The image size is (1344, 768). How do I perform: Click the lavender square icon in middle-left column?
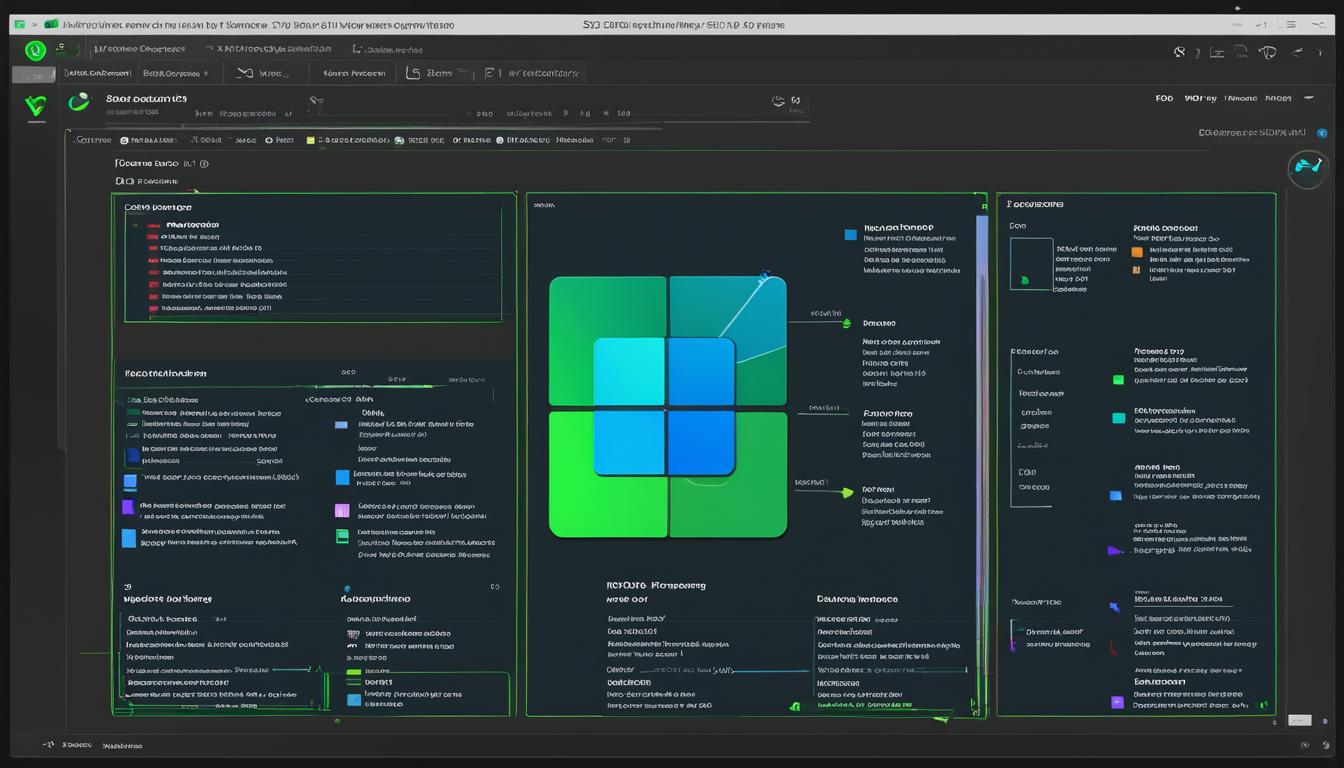point(341,510)
